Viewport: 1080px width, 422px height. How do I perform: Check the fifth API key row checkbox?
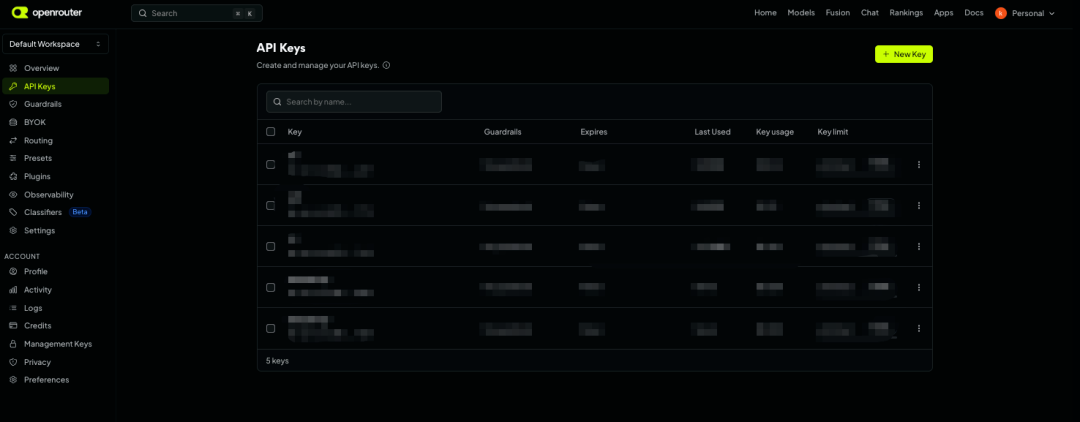pos(271,328)
